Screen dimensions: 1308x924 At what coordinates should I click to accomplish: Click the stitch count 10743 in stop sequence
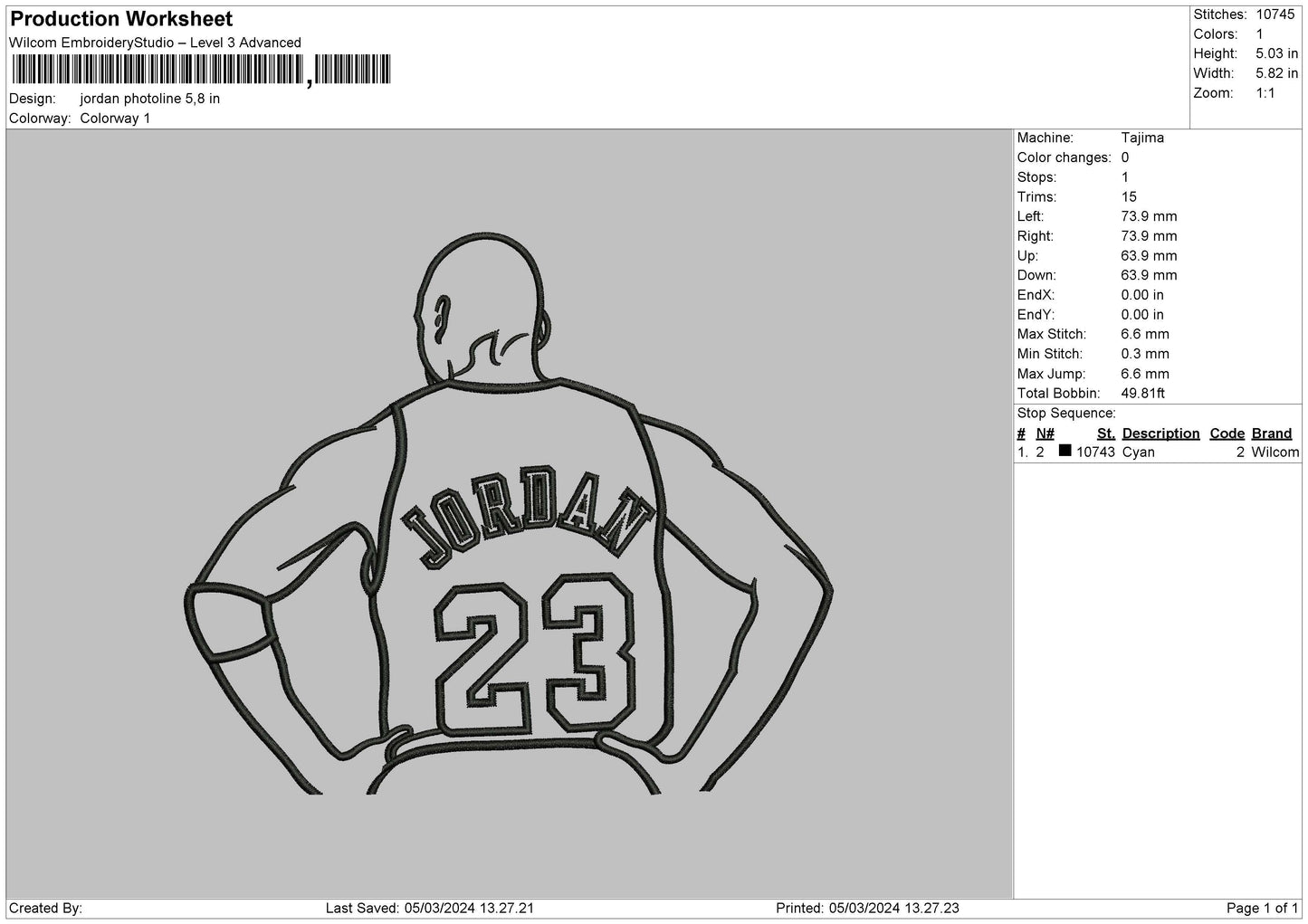1095,452
